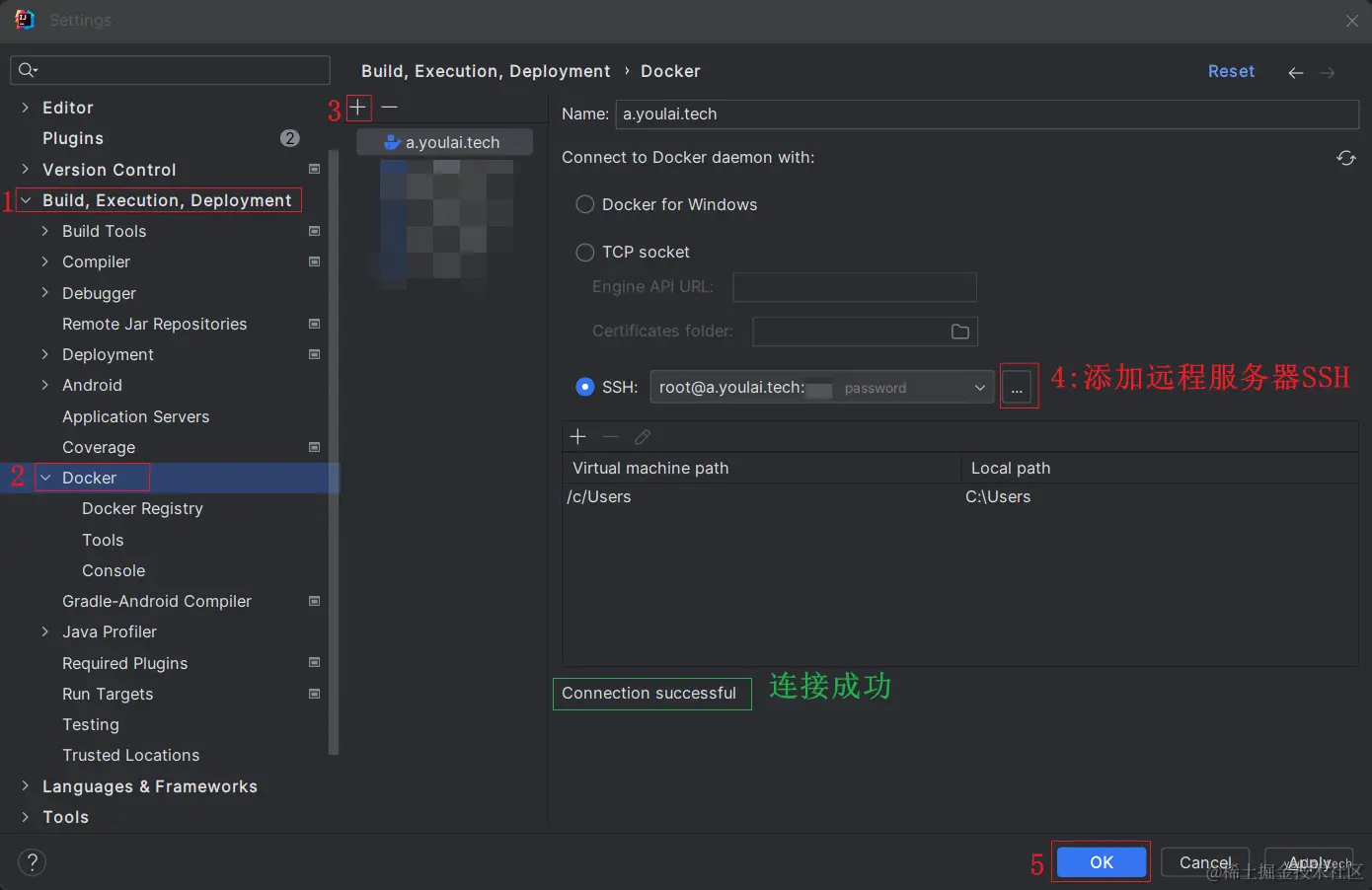Screen dimensions: 1372x890
Task: Click the Reset link
Action: tap(1232, 71)
